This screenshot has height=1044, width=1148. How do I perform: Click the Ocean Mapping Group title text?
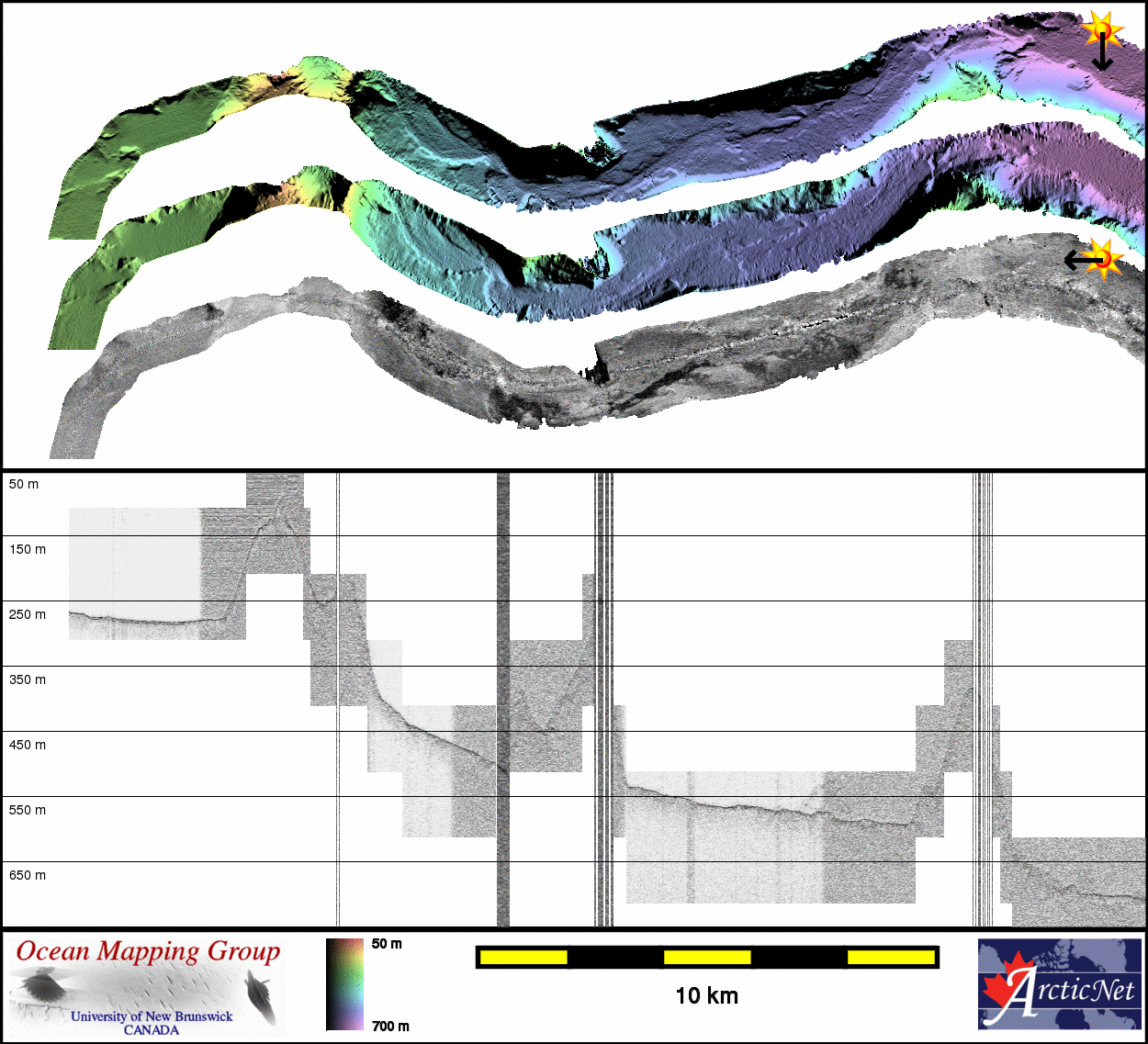148,951
